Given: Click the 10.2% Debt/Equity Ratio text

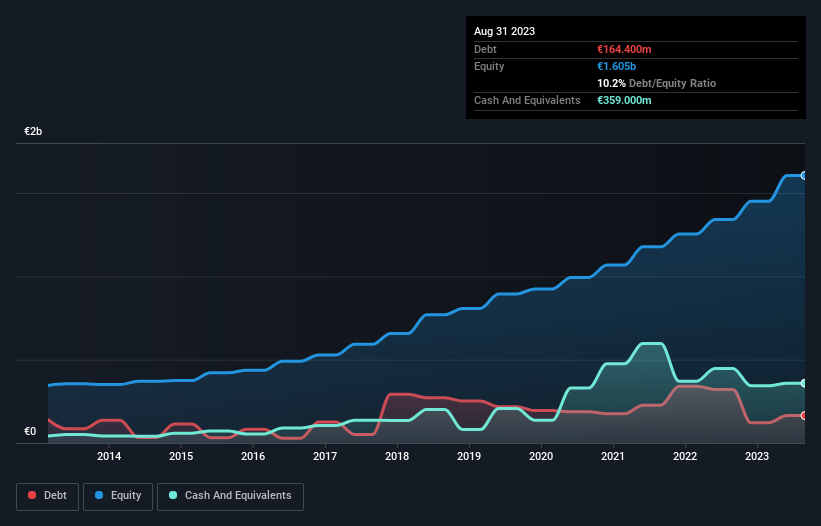Looking at the screenshot, I should (656, 83).
